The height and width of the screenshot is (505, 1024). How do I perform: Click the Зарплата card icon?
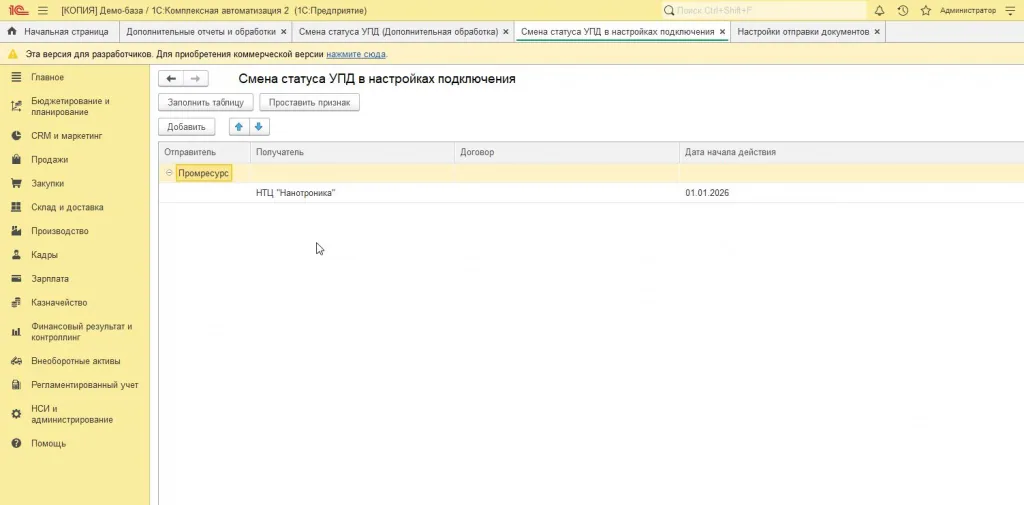click(x=17, y=278)
